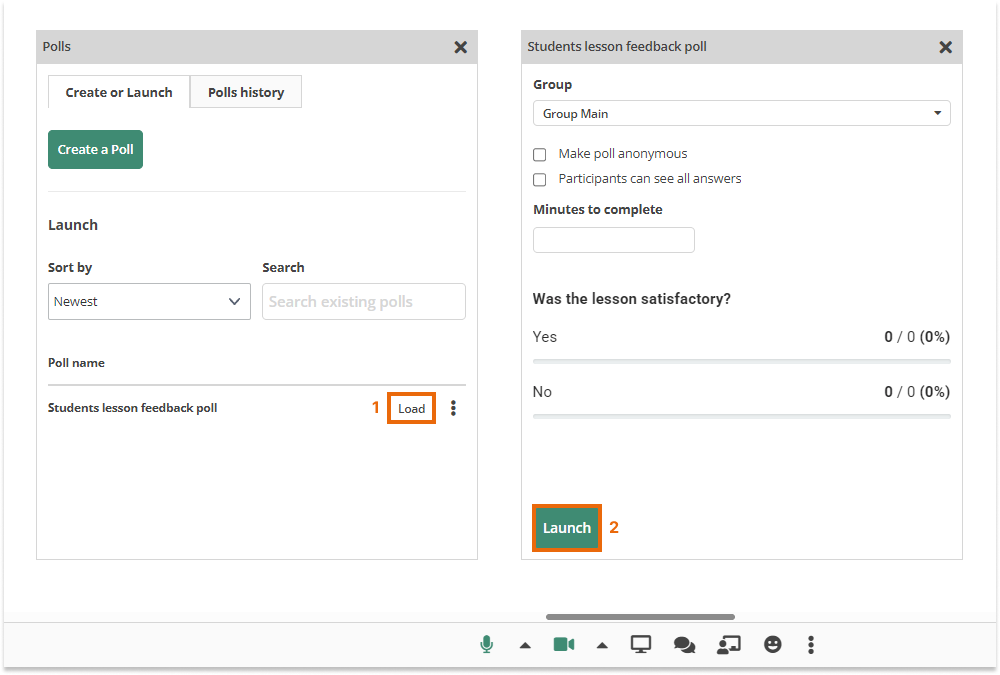Click the Create a Poll button
The height and width of the screenshot is (675, 1000).
coord(96,150)
